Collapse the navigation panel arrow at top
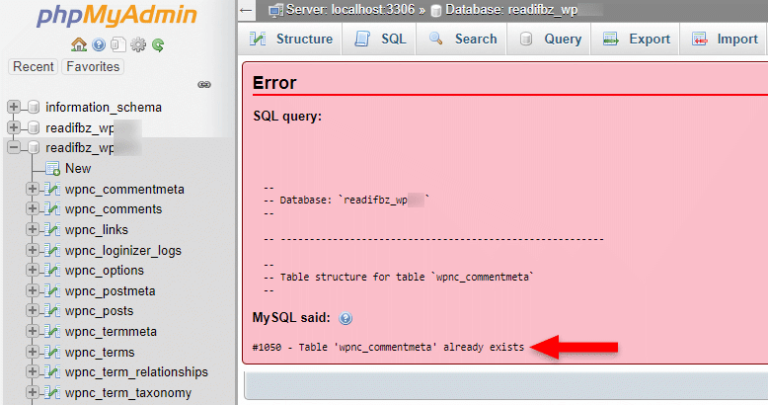768x405 pixels. pos(247,10)
